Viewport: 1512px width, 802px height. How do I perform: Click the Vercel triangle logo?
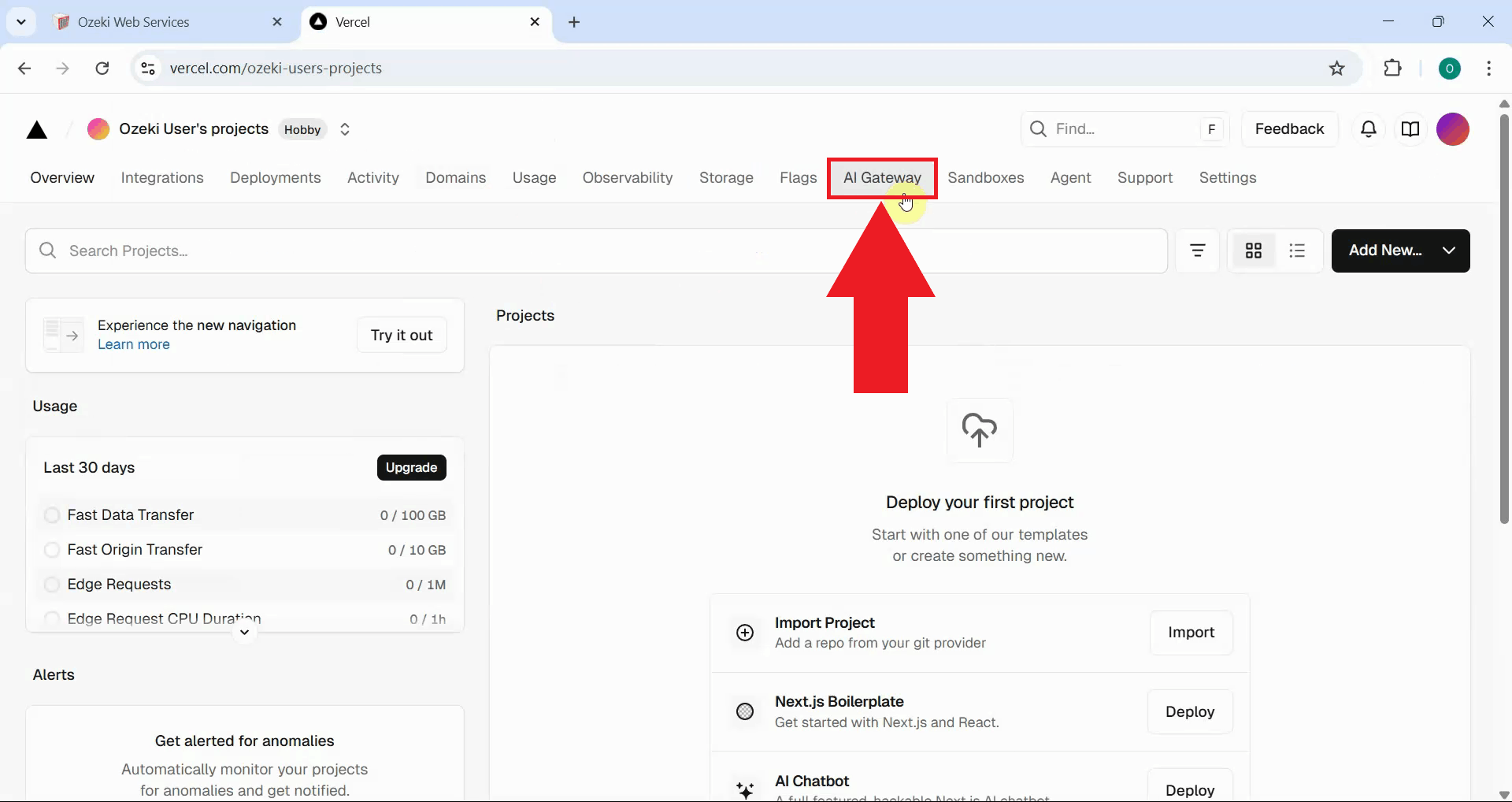click(37, 130)
